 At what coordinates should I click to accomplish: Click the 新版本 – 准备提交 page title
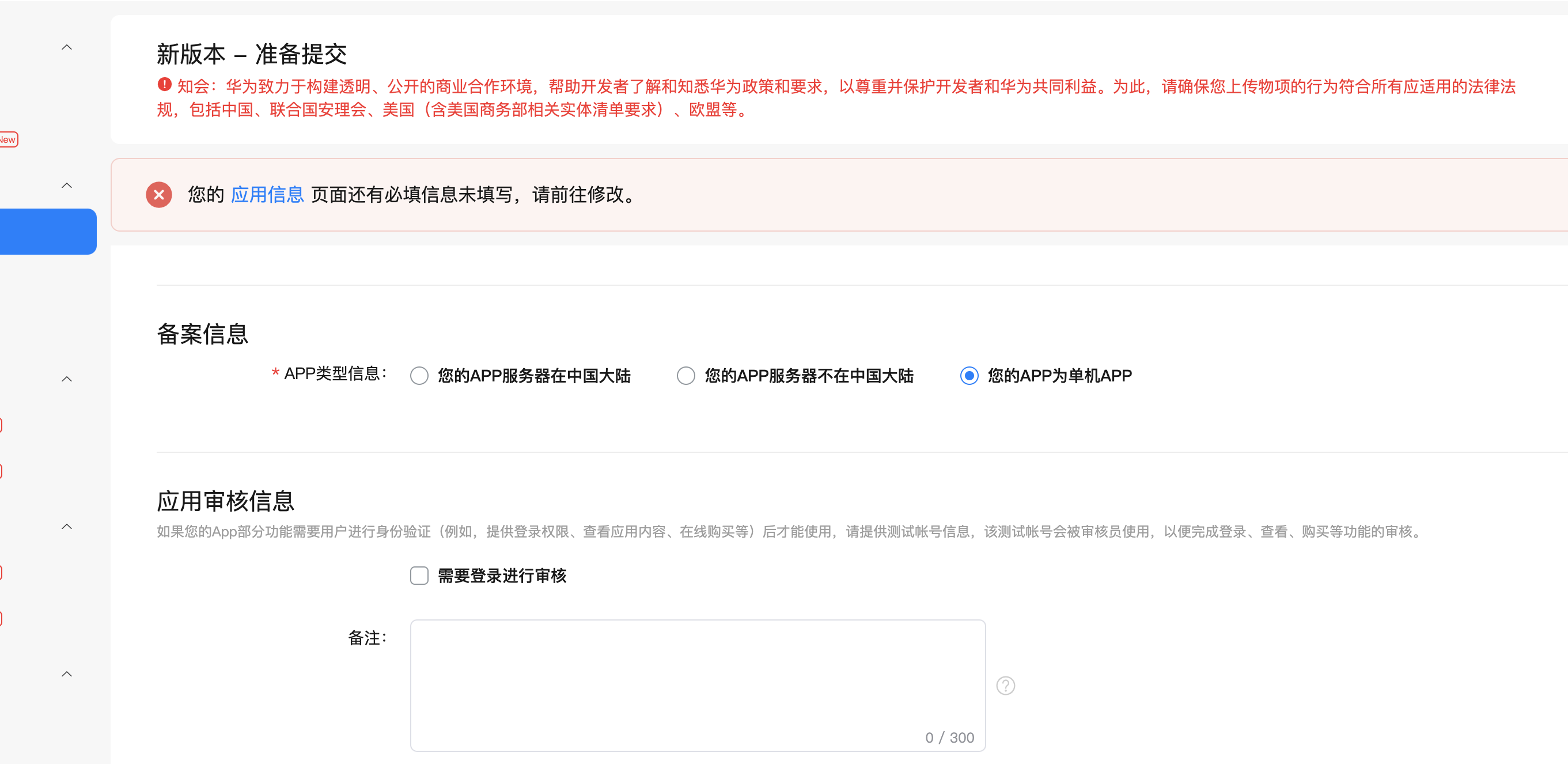tap(251, 54)
